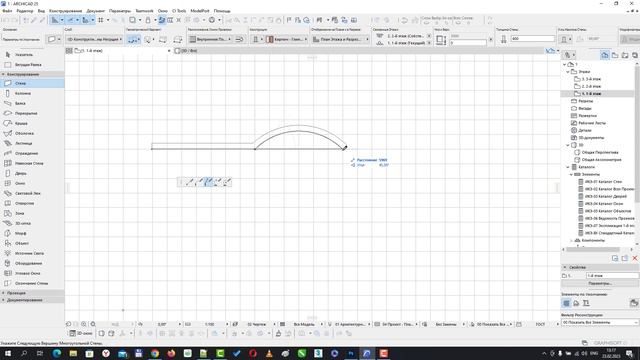Collapse the Этажи folder in Navigator

568,71
